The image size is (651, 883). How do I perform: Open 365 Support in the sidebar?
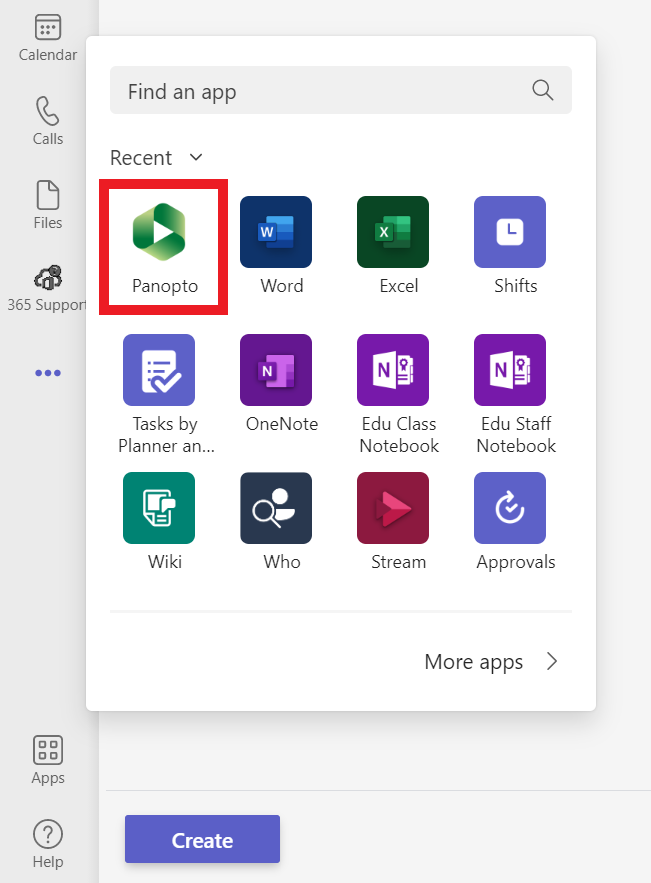[x=48, y=289]
